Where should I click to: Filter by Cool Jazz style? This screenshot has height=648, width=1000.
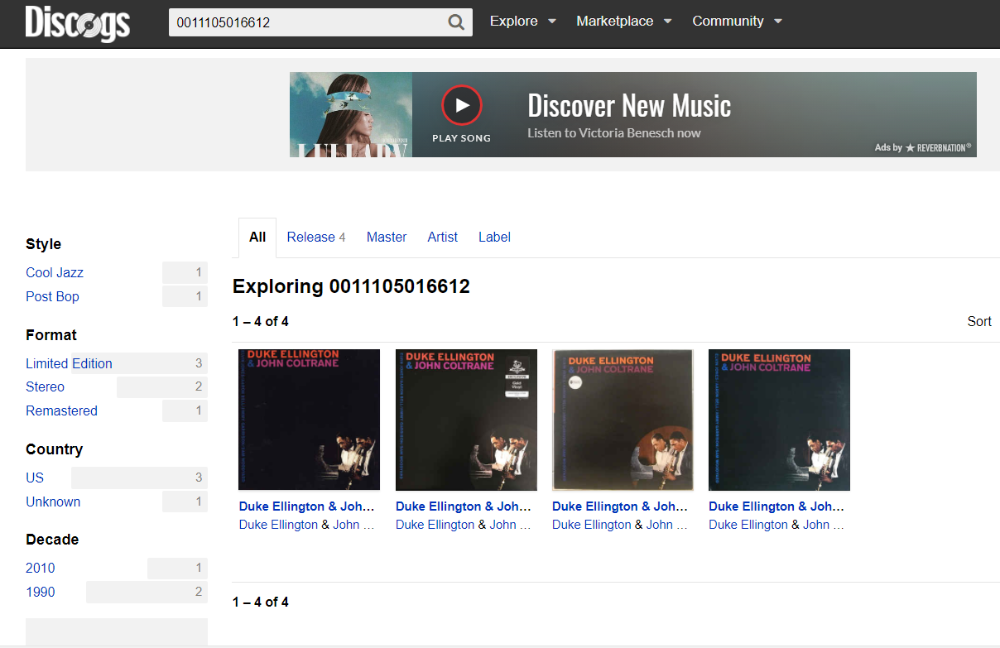tap(55, 272)
